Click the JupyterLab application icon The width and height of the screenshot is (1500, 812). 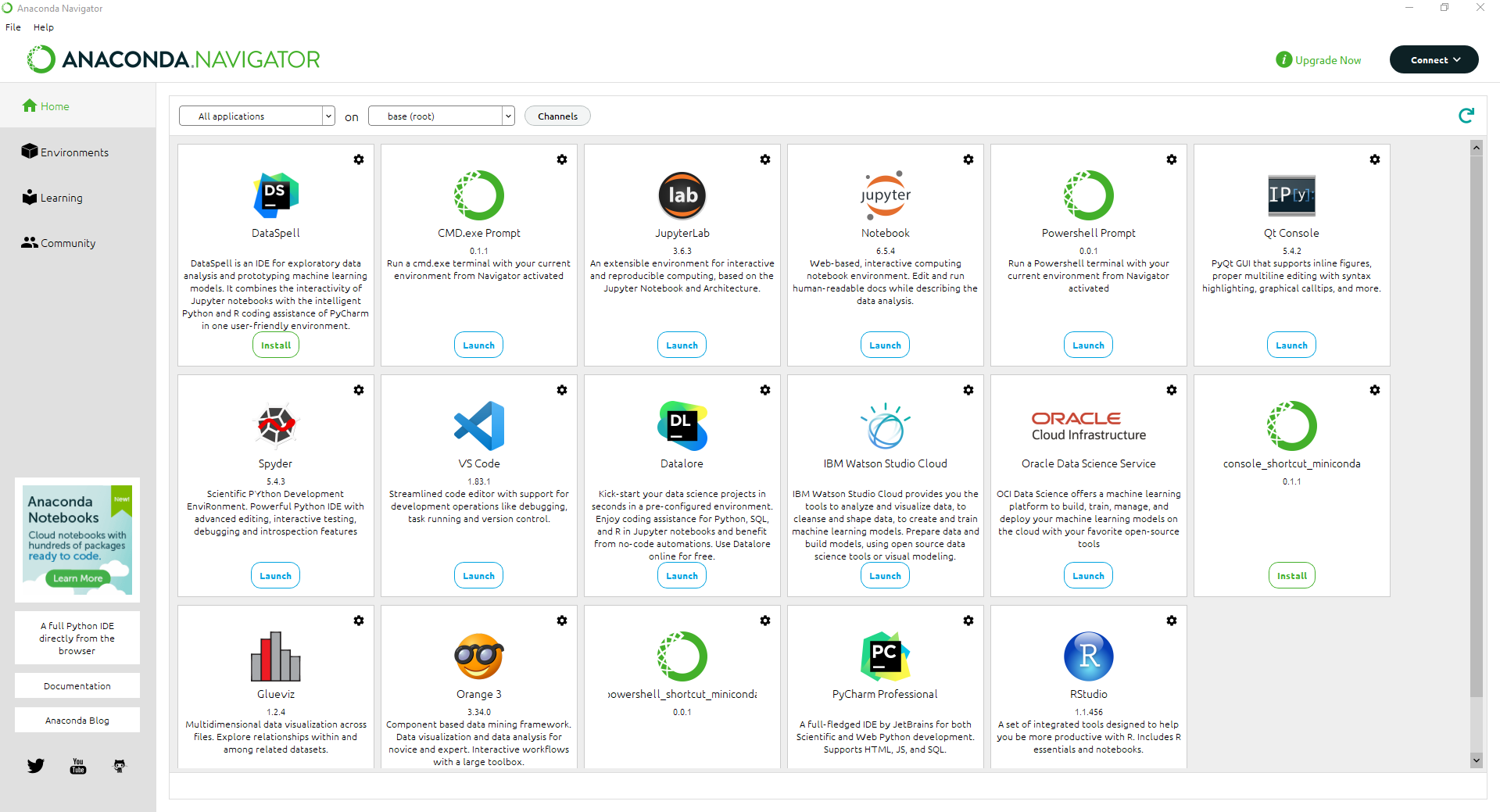coord(682,195)
